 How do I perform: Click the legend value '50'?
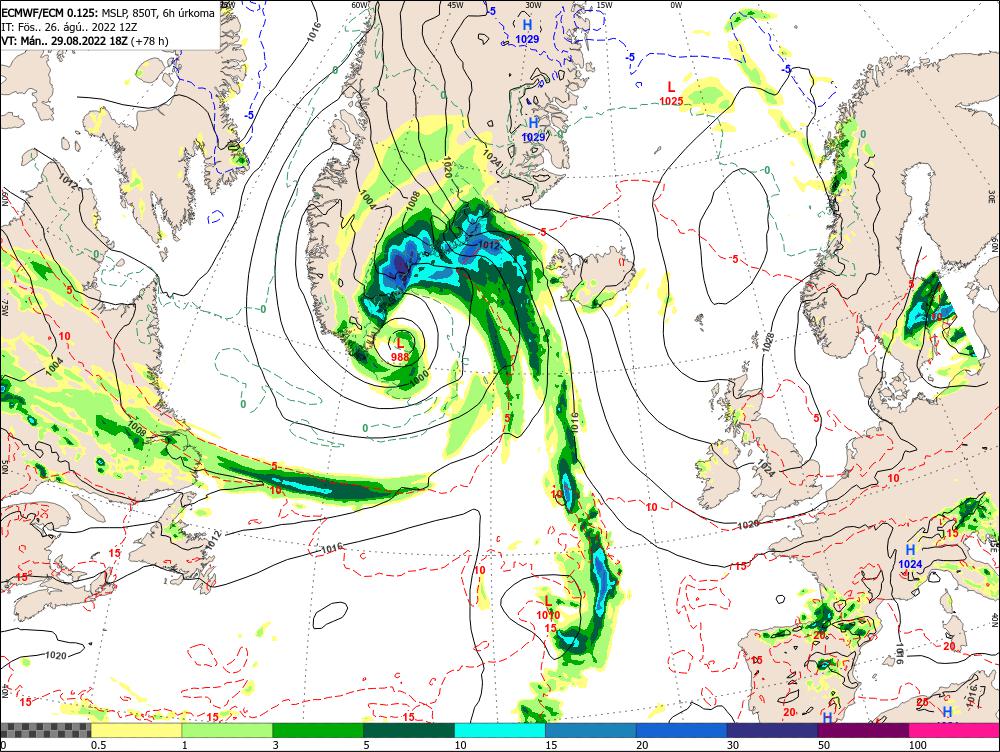[x=825, y=745]
